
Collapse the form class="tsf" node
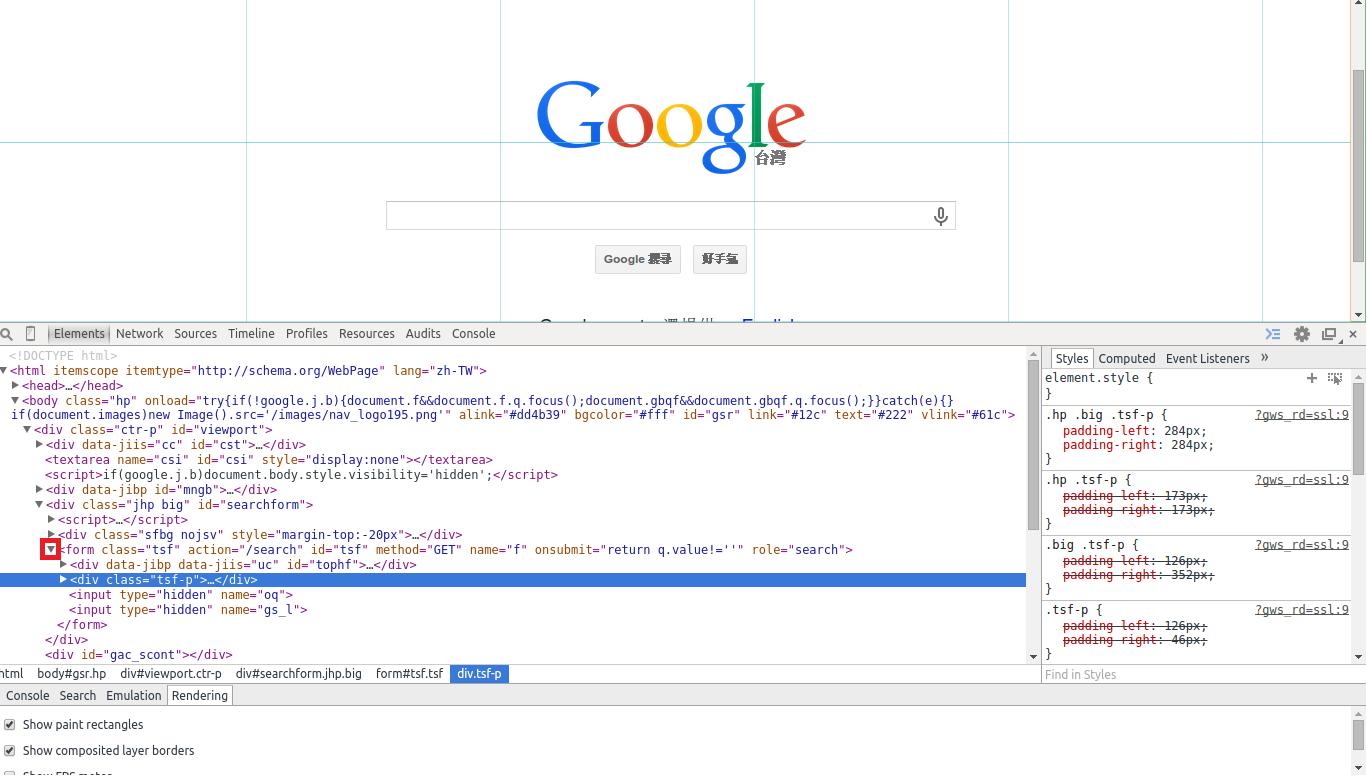(51, 550)
